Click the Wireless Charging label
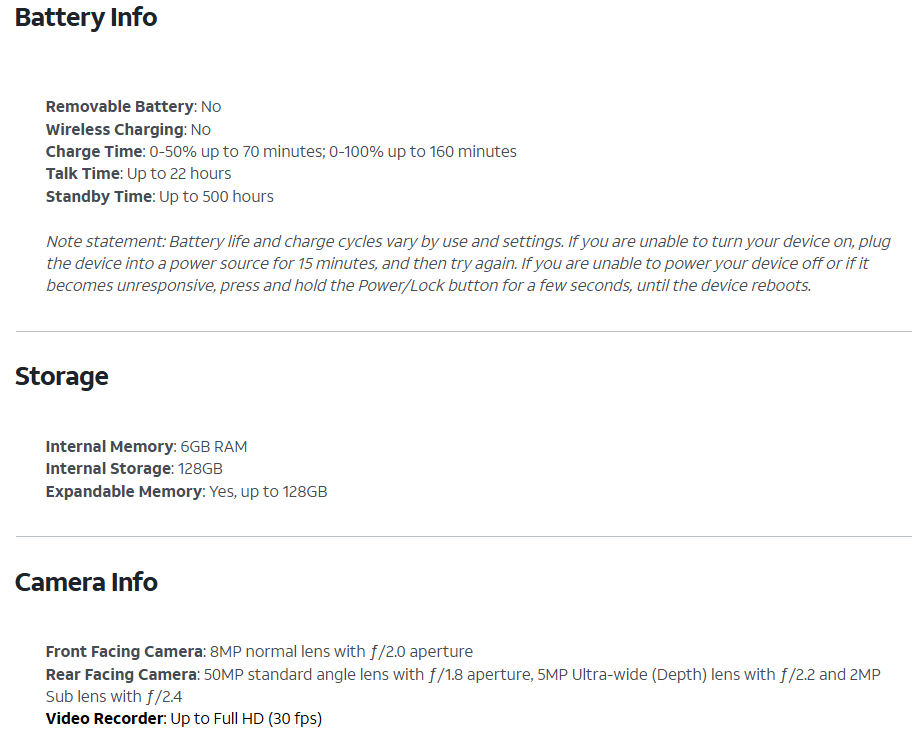This screenshot has height=752, width=916. (x=114, y=129)
